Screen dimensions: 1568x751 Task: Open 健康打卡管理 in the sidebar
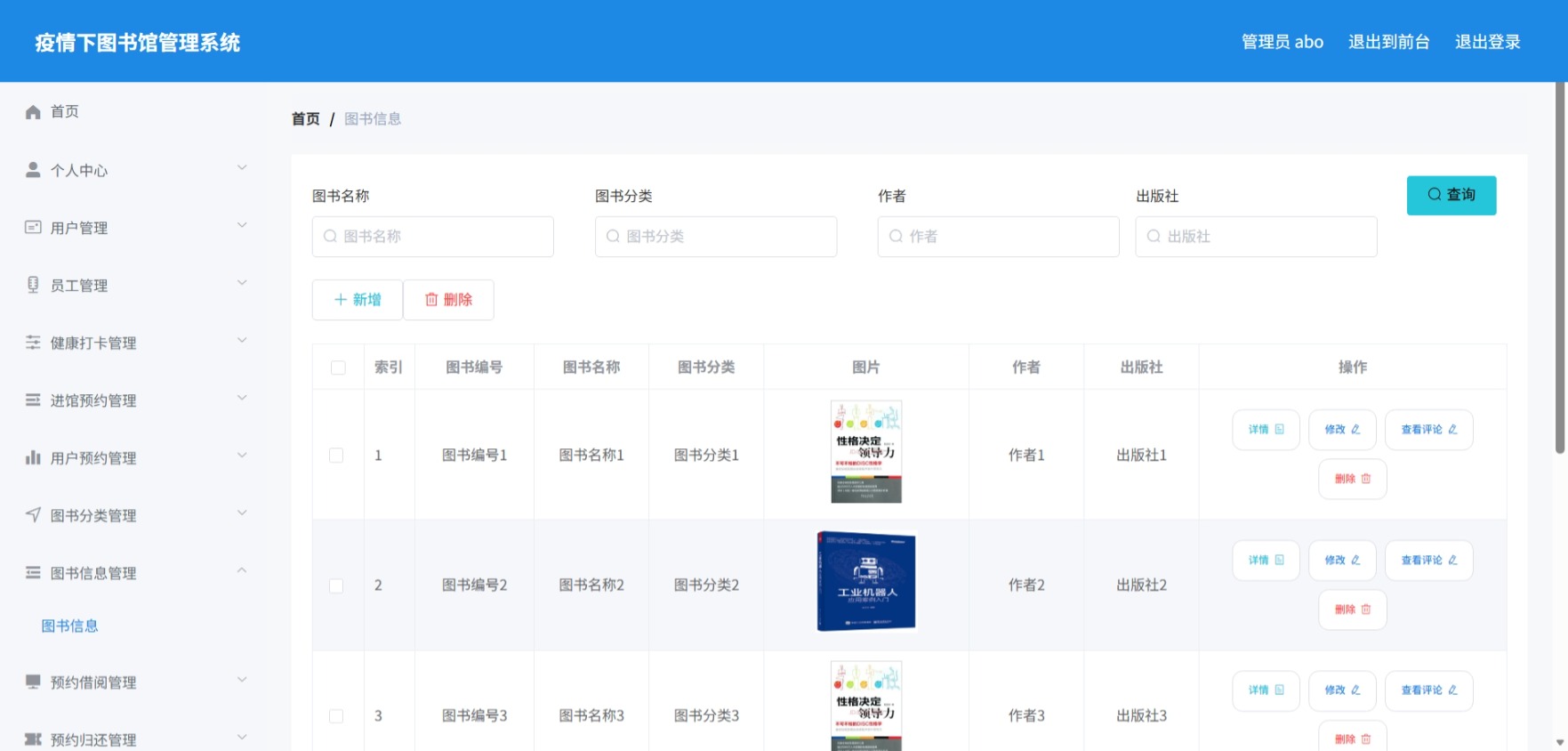click(133, 343)
